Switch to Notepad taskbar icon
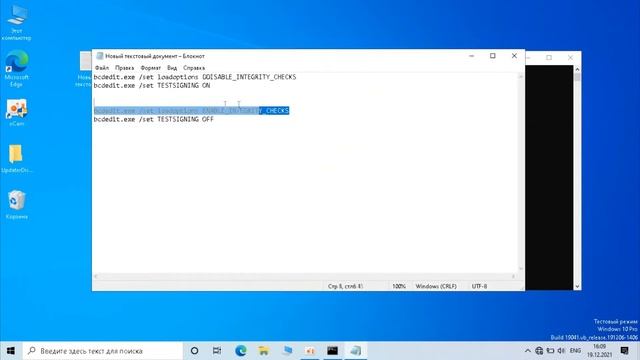This screenshot has width=640, height=360. pyautogui.click(x=356, y=351)
